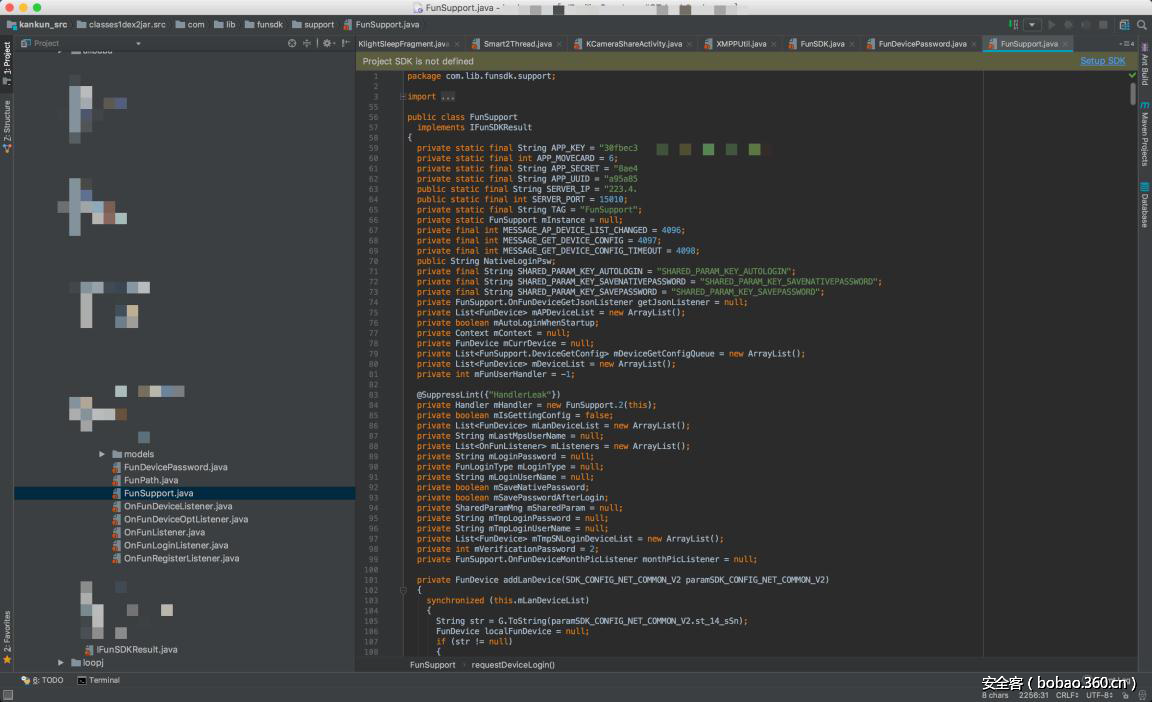
Task: Hide the Project panel with the hide icon
Action: click(343, 43)
